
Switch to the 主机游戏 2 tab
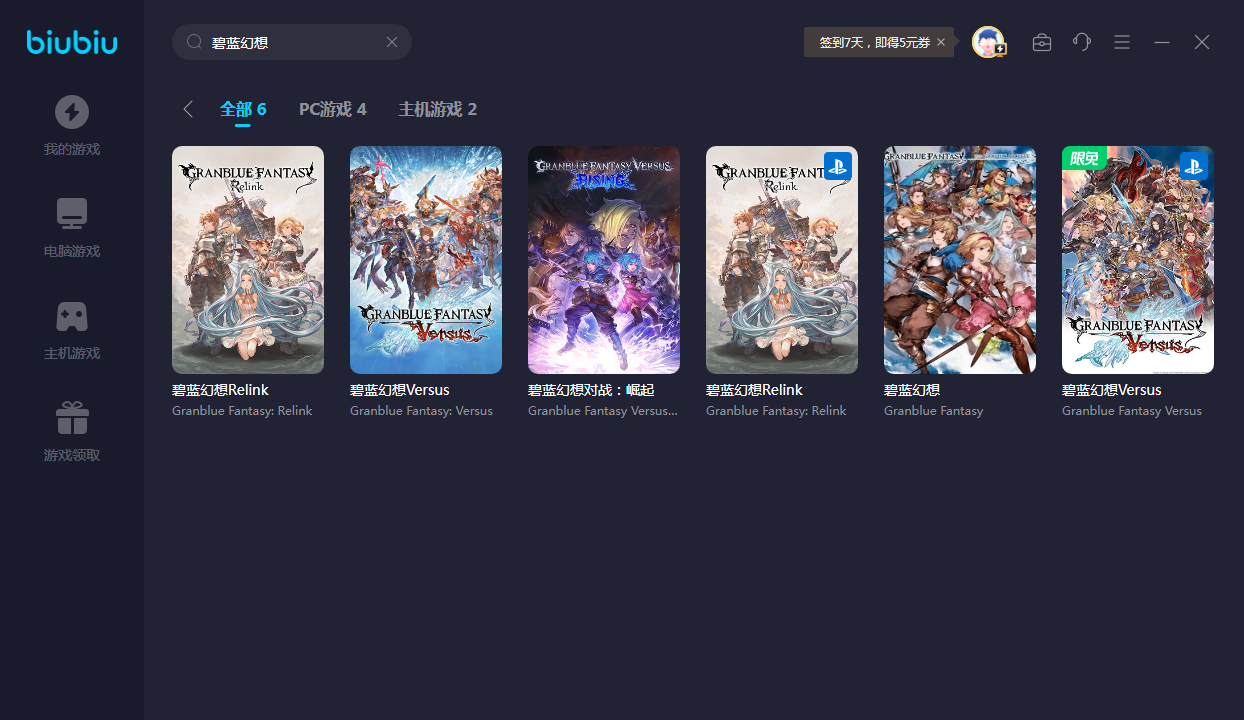[438, 109]
